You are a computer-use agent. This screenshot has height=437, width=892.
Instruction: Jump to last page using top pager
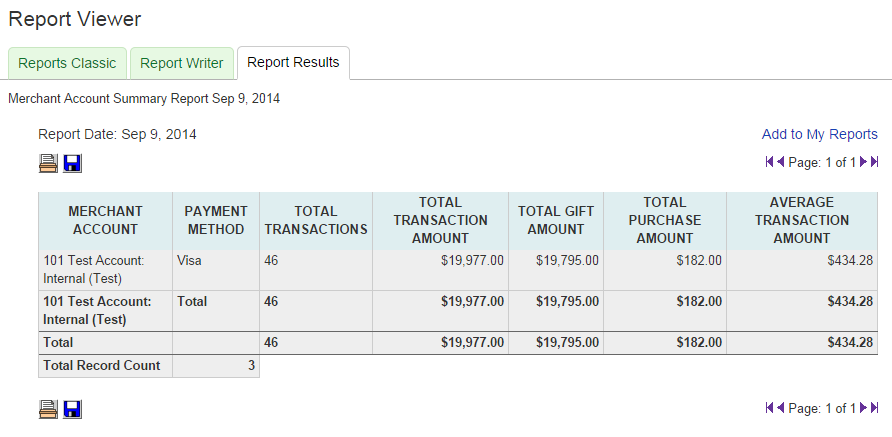pos(875,162)
